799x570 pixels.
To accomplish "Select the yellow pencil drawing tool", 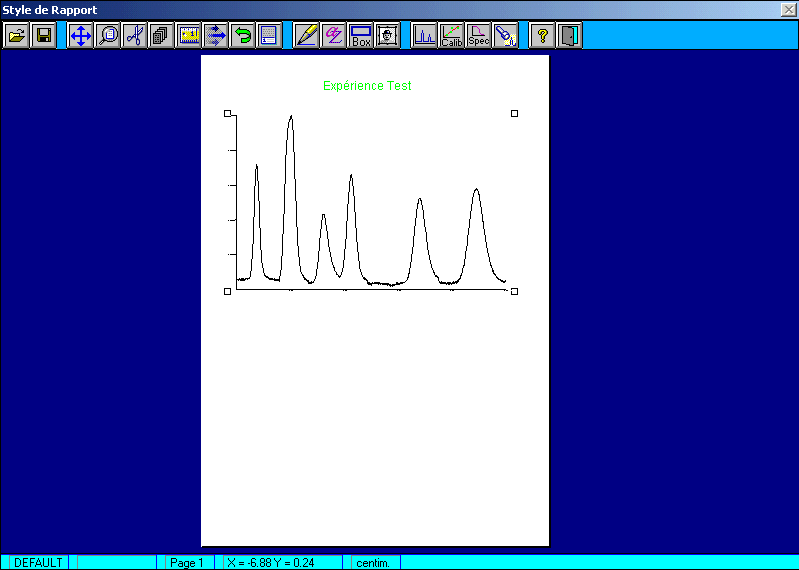I will (307, 36).
